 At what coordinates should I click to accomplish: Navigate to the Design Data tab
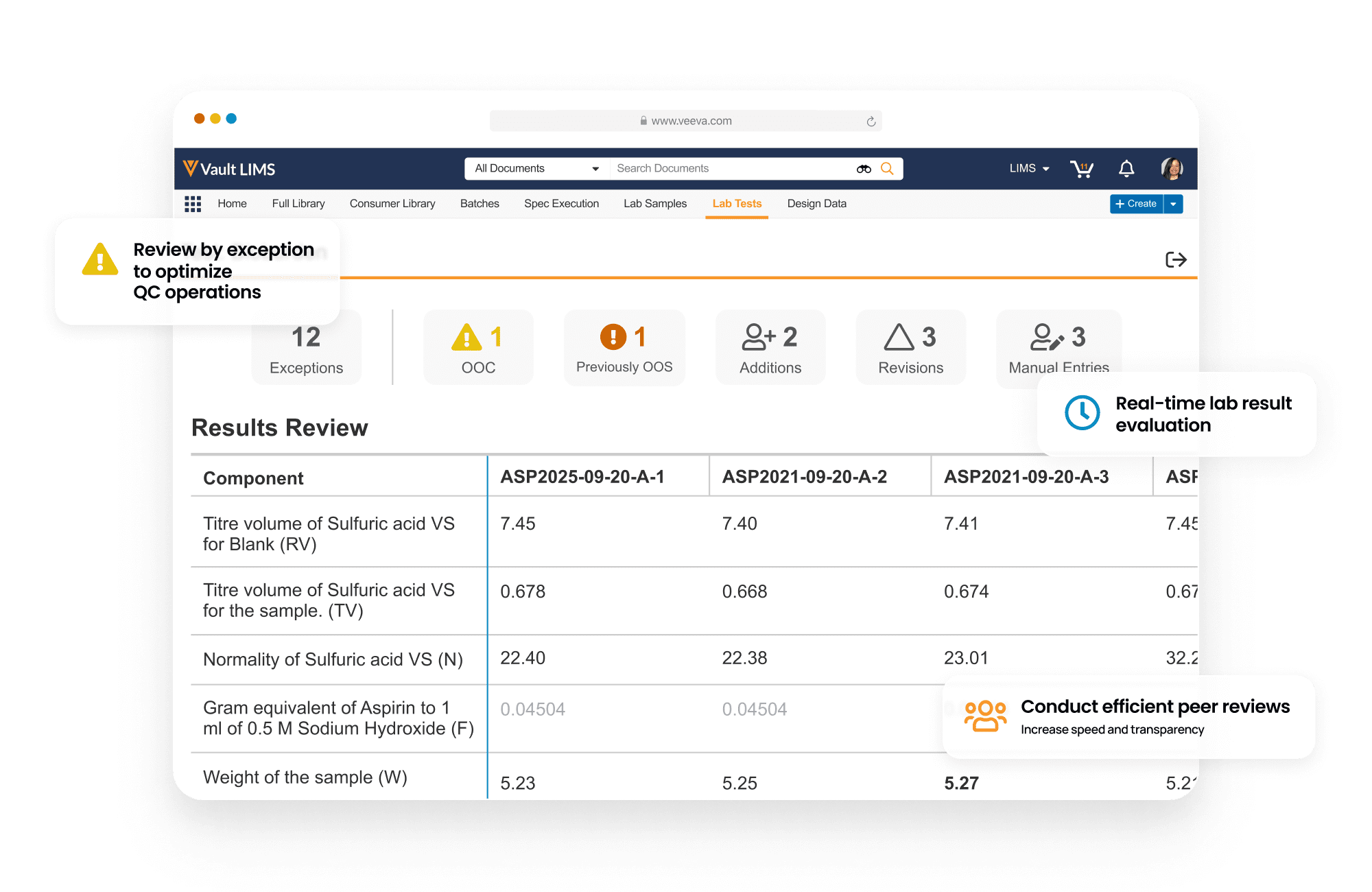[818, 204]
